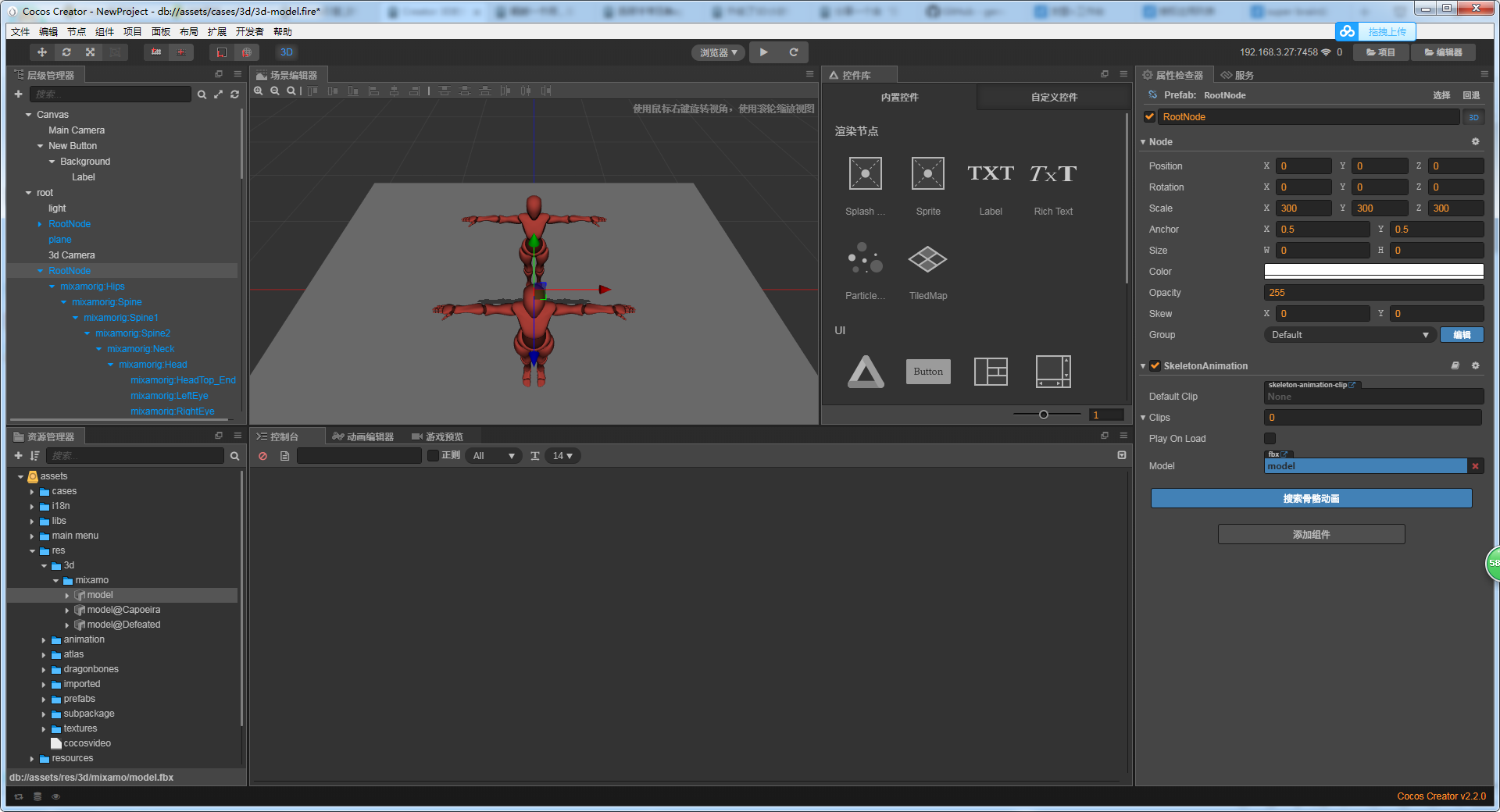This screenshot has width=1500, height=812.
Task: Click the play preview button
Action: (x=763, y=52)
